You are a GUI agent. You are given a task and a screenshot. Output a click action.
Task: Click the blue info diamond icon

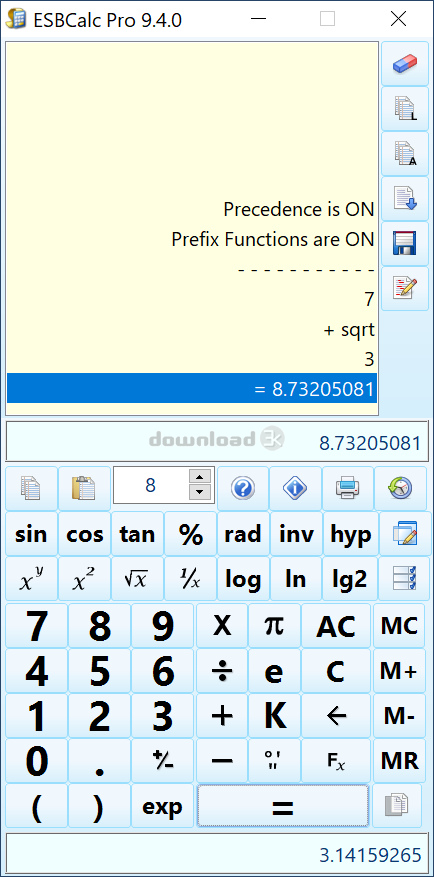pyautogui.click(x=295, y=488)
